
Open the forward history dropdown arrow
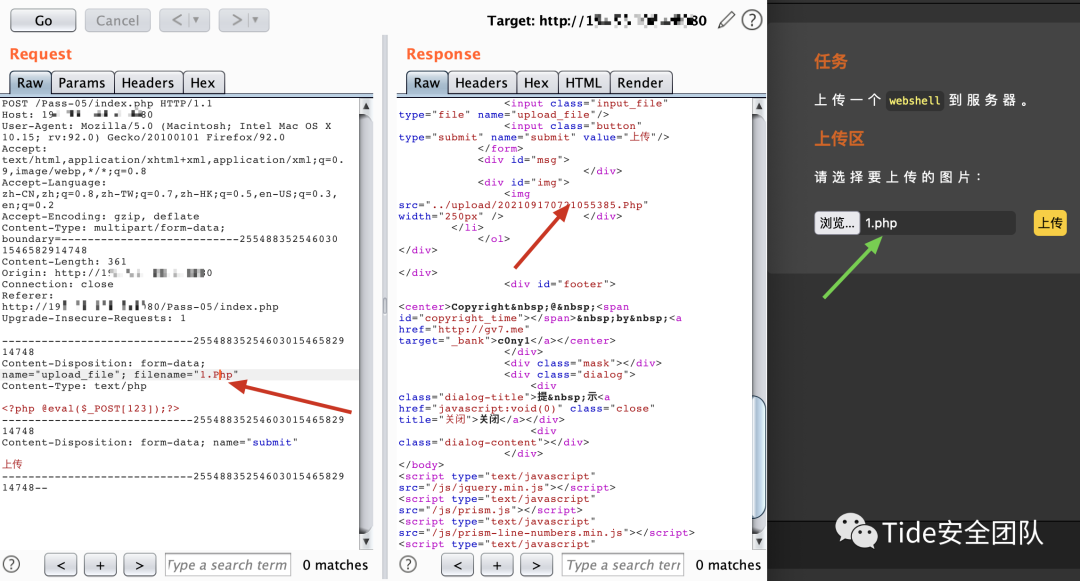pos(256,21)
